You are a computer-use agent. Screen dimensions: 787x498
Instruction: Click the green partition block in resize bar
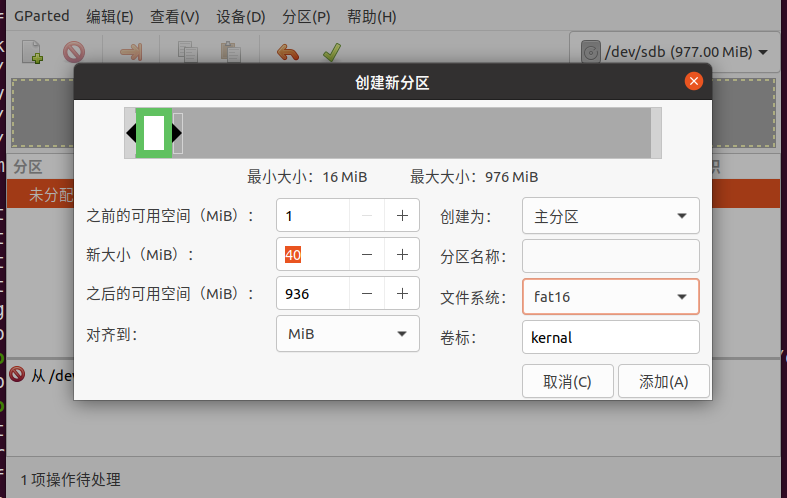point(154,133)
